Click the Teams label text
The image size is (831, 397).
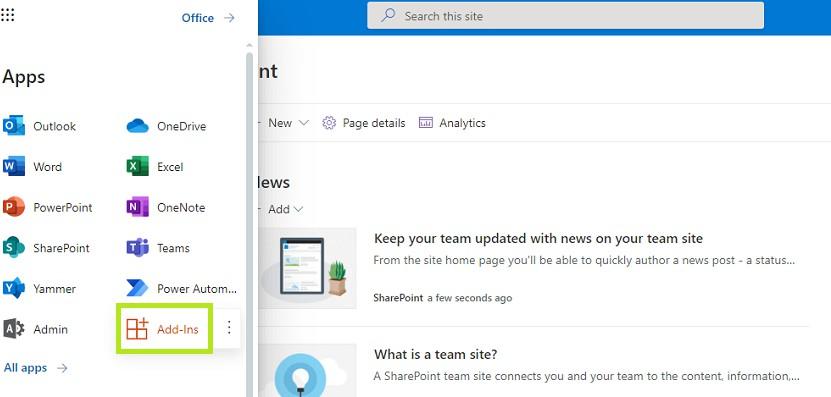pos(173,248)
